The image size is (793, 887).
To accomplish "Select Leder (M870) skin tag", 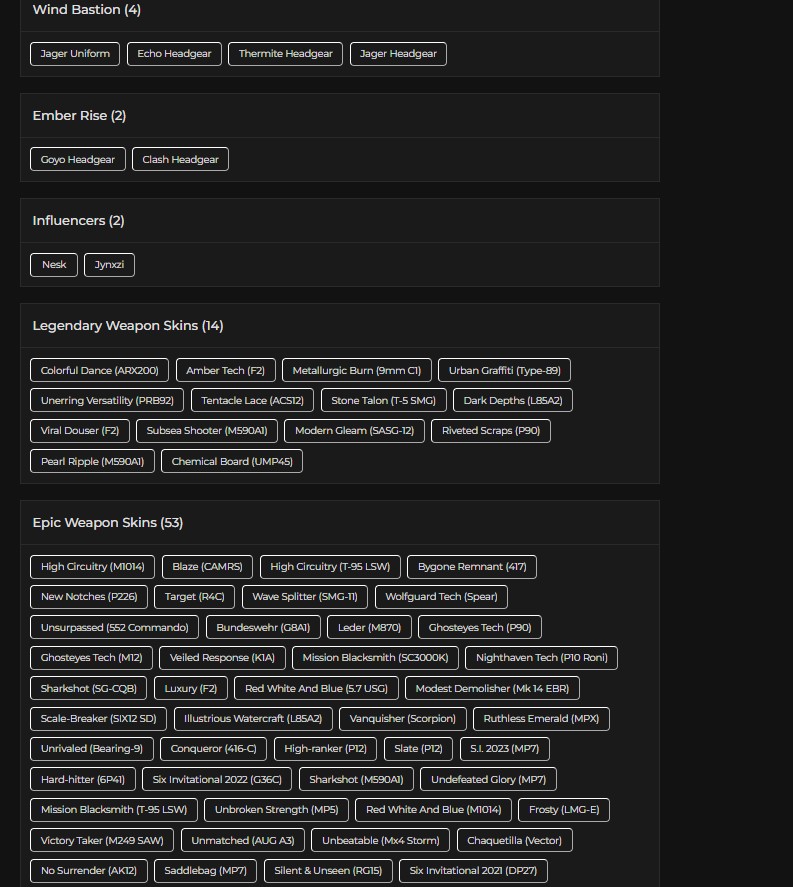I will click(x=369, y=627).
